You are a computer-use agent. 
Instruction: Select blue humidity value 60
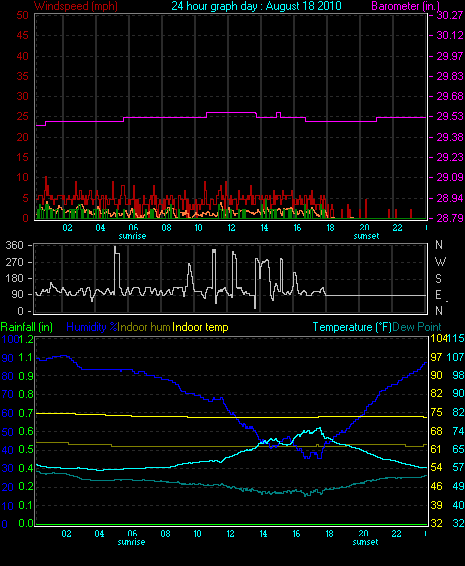coord(8,413)
